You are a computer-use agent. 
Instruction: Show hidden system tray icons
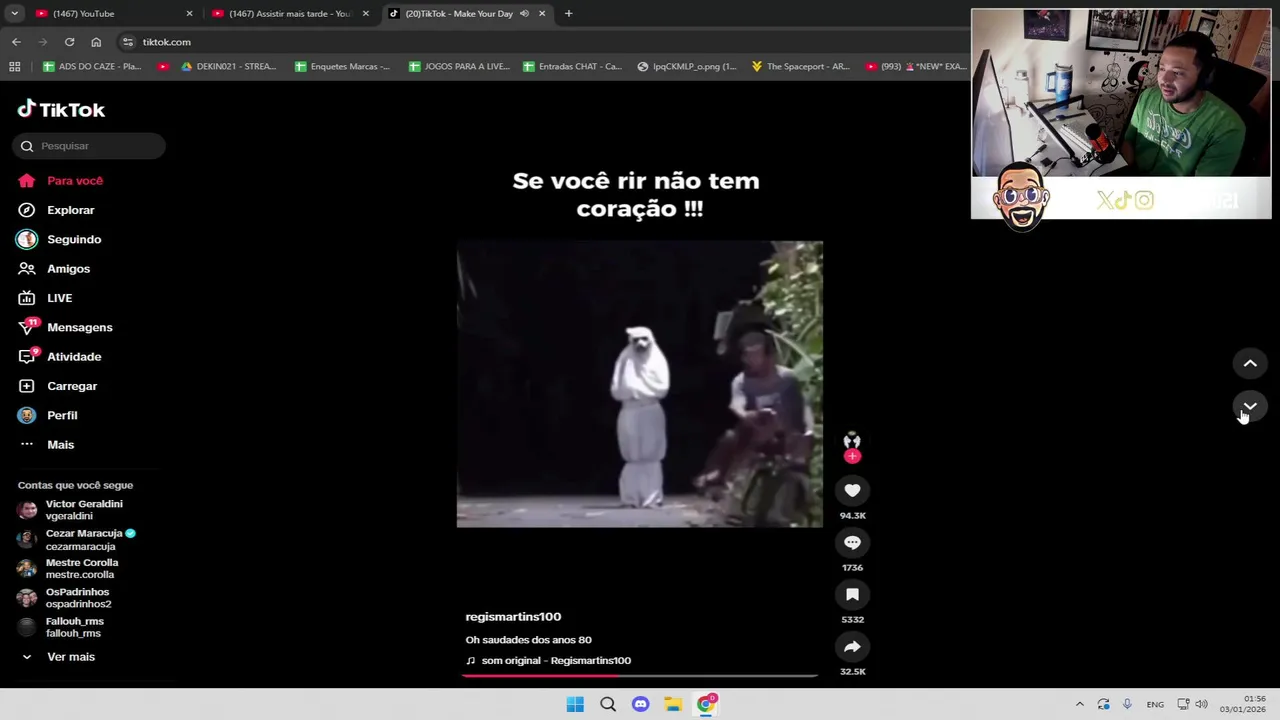click(1079, 705)
